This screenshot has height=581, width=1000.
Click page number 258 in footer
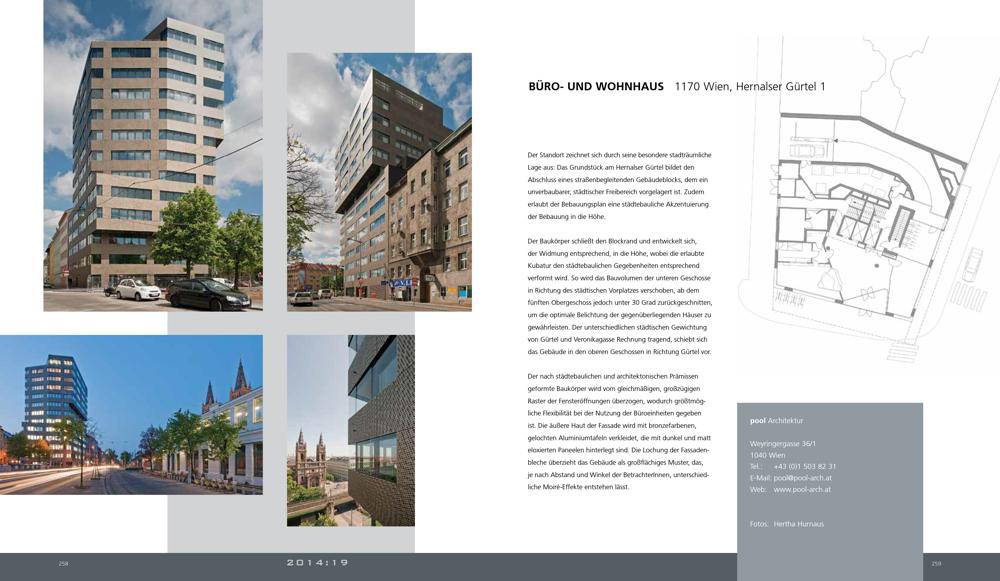pyautogui.click(x=63, y=564)
